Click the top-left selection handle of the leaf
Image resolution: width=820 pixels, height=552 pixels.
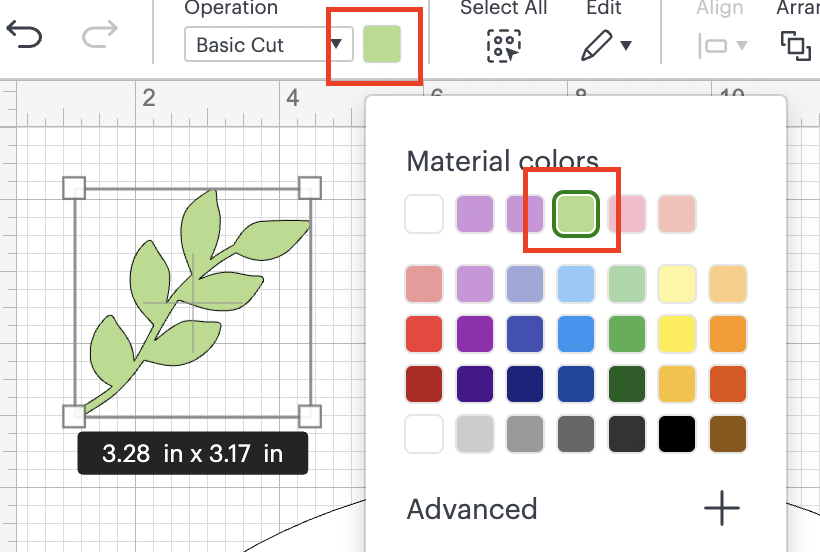click(x=75, y=187)
